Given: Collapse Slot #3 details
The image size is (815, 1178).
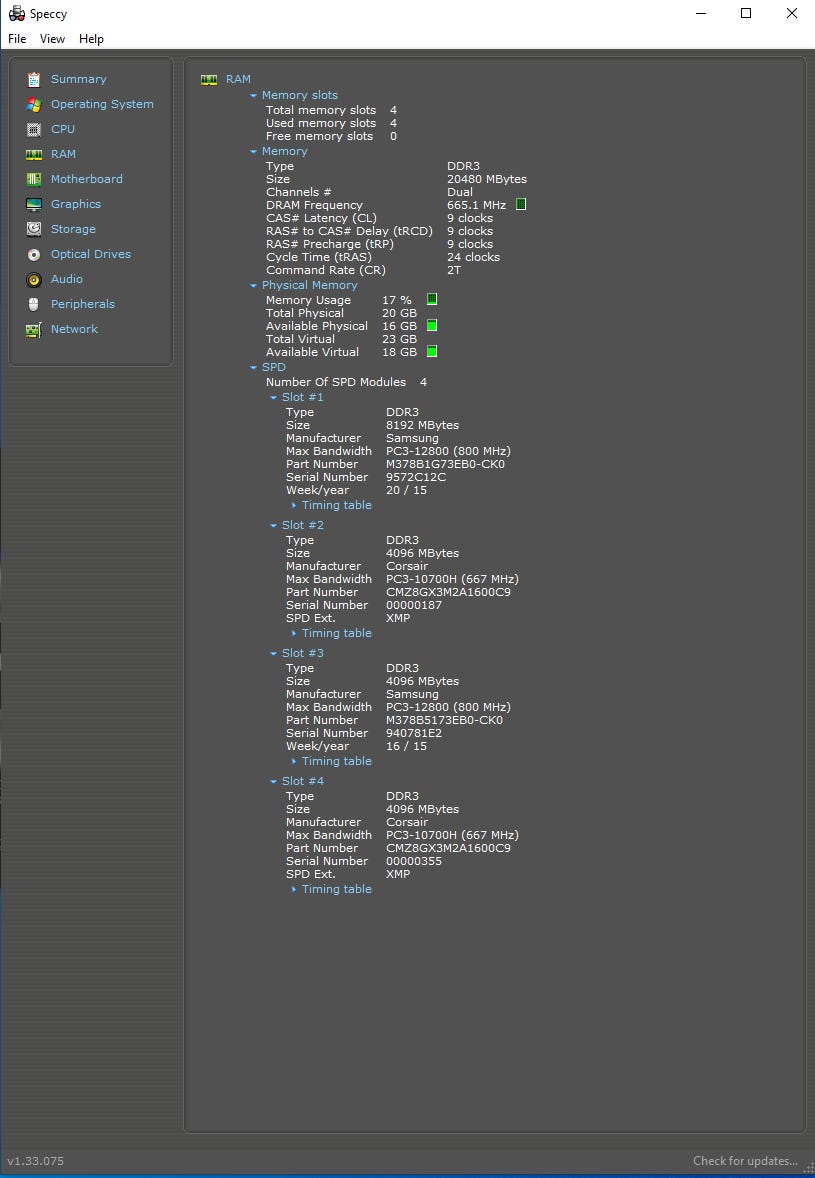Looking at the screenshot, I should click(x=273, y=654).
